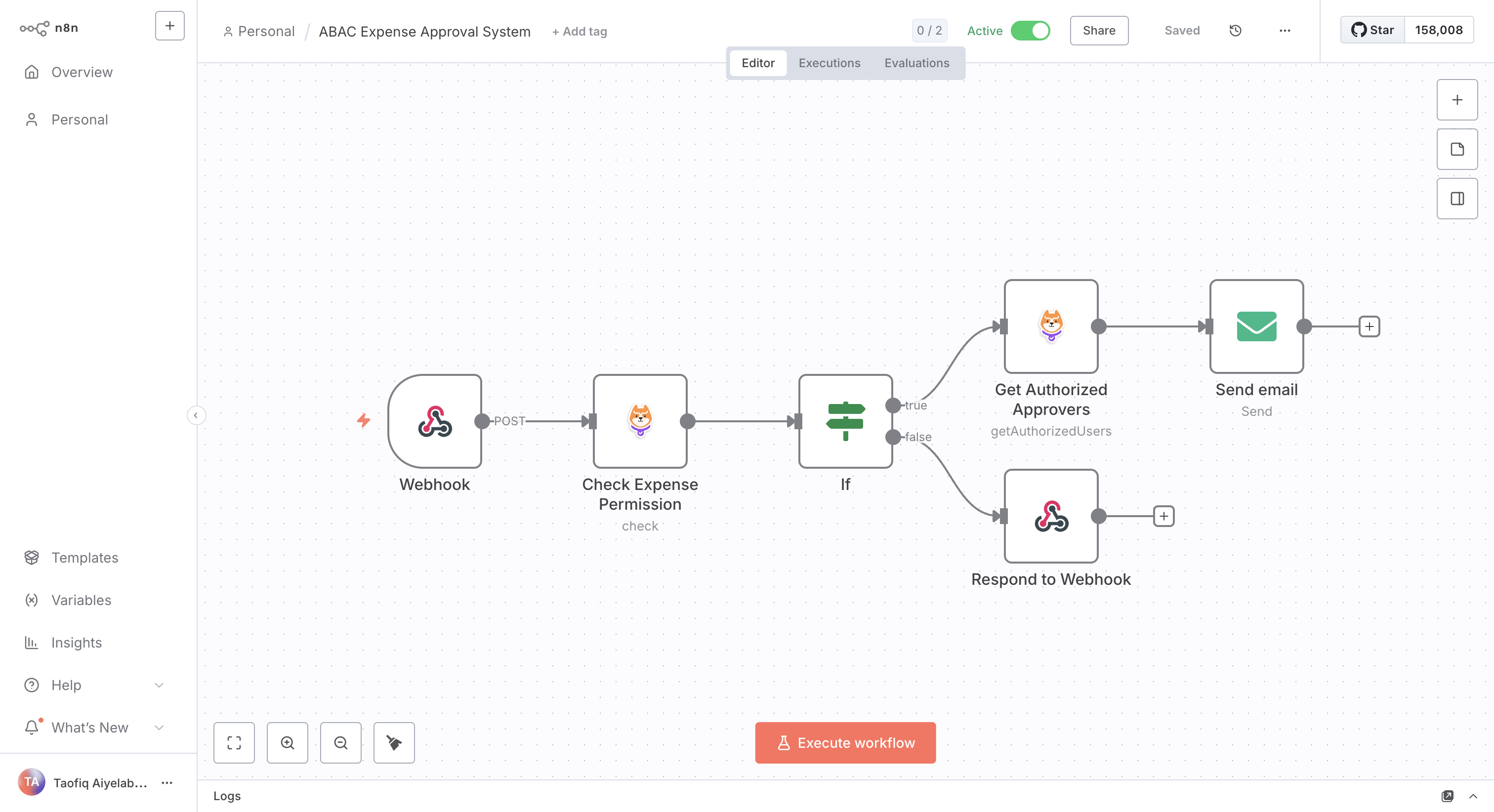Open the Templates section from the sidebar
The image size is (1494, 812).
tap(85, 557)
